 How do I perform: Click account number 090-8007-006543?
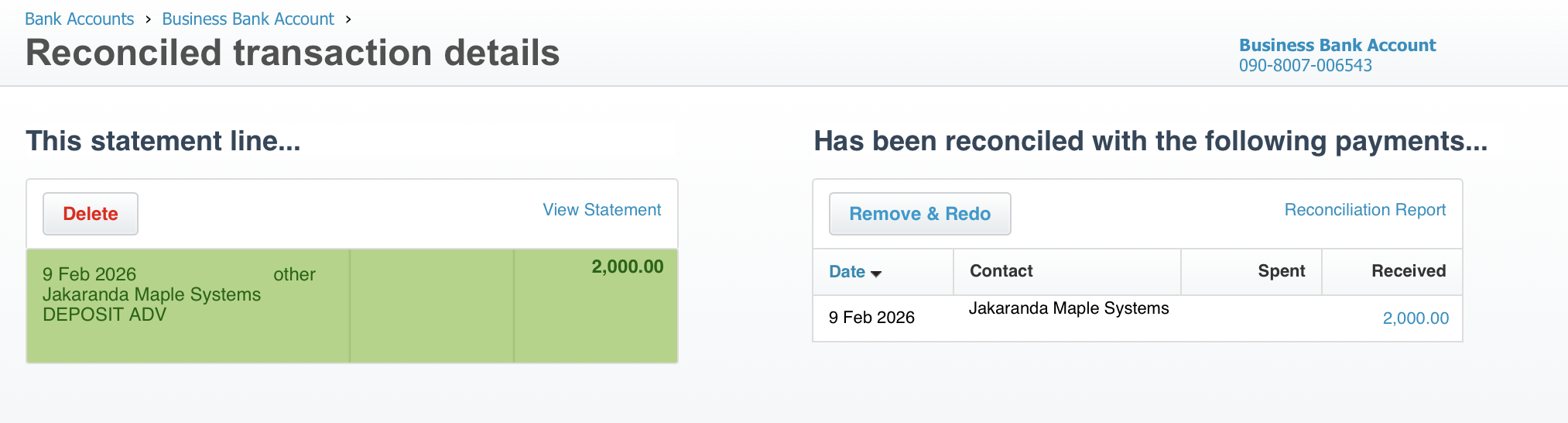pos(1305,66)
